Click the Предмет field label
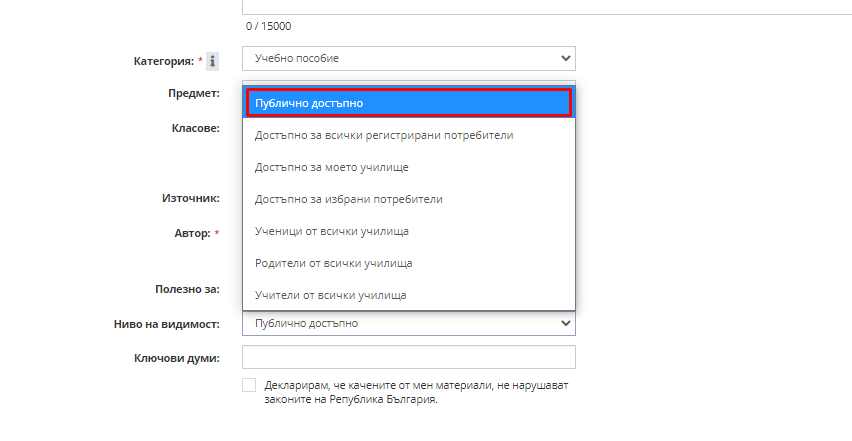Screen dimensions: 852x441 (x=194, y=93)
